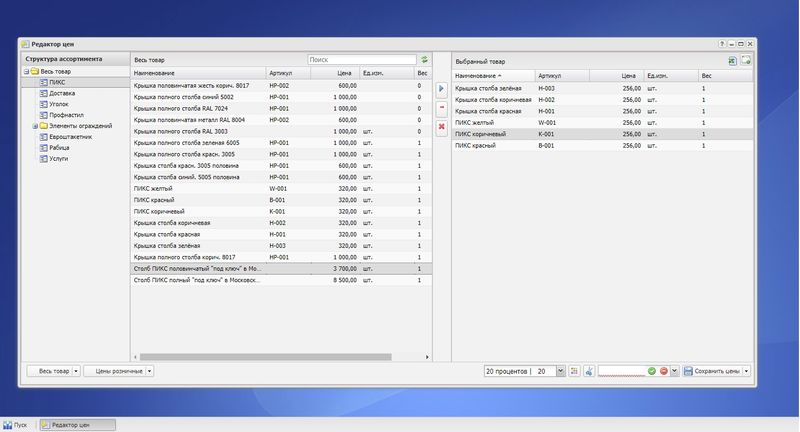This screenshot has width=800, height=432.
Task: Expand the Элементы ограждений node
Action: click(35, 126)
